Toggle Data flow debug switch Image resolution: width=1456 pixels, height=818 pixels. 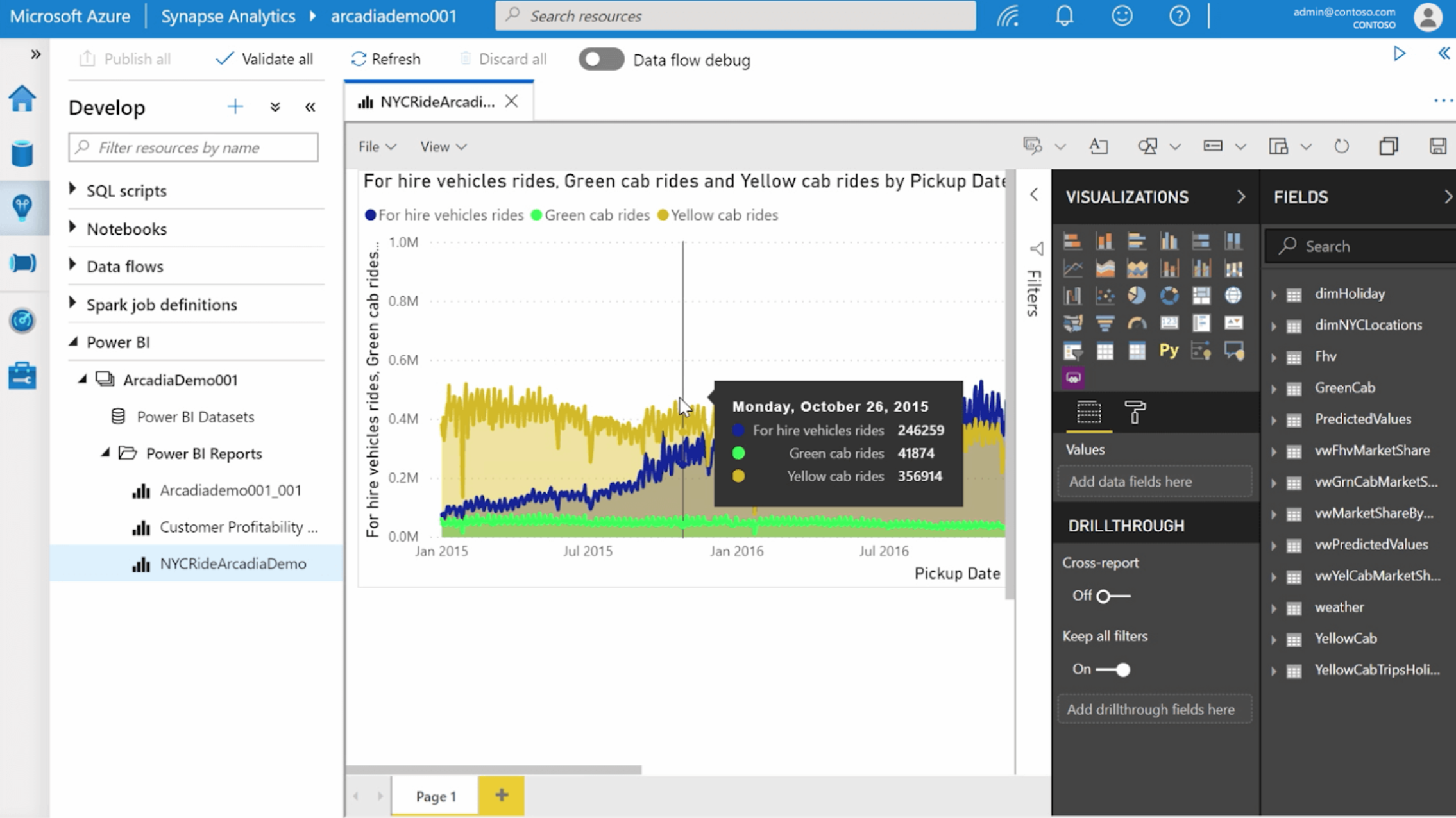pyautogui.click(x=601, y=60)
